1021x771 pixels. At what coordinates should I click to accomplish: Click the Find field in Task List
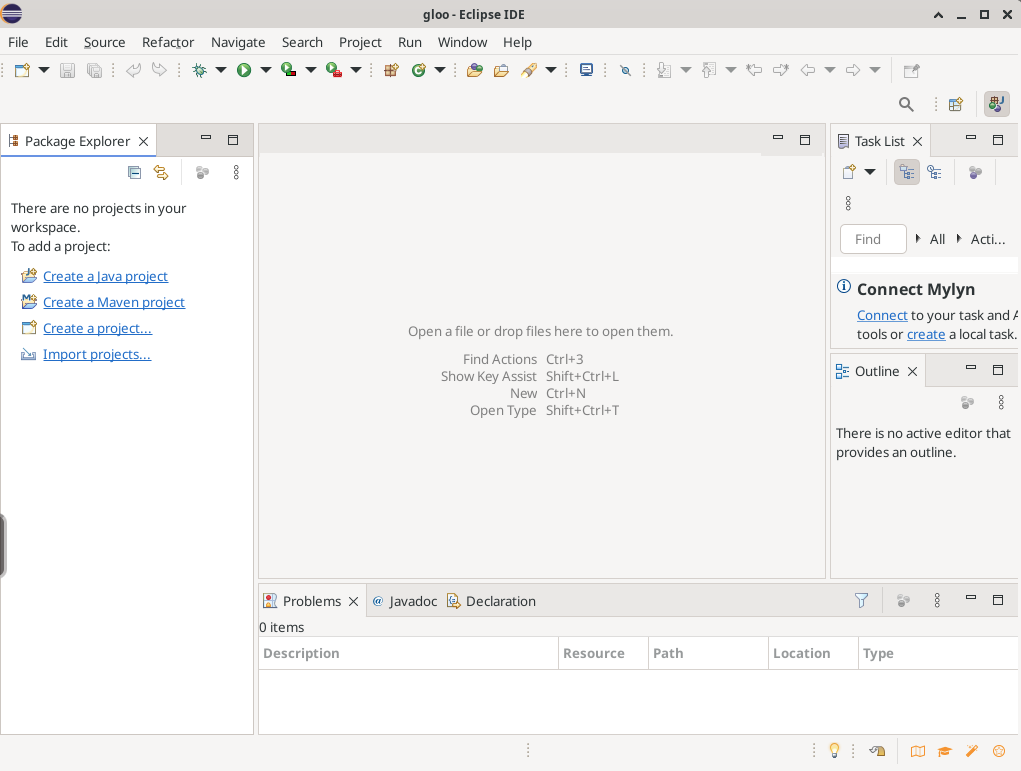coord(873,239)
